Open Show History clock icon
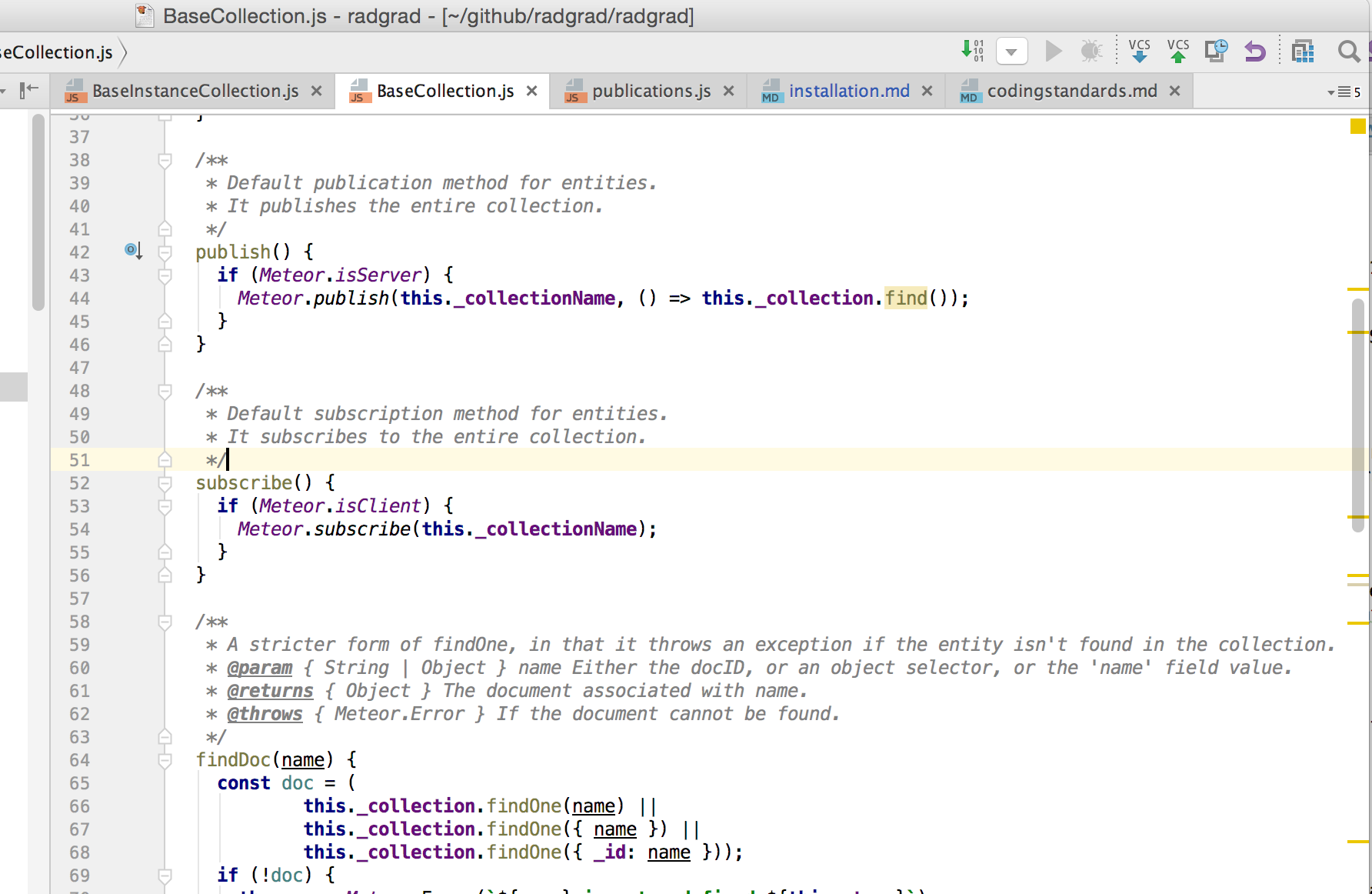The width and height of the screenshot is (1372, 894). point(1216,52)
